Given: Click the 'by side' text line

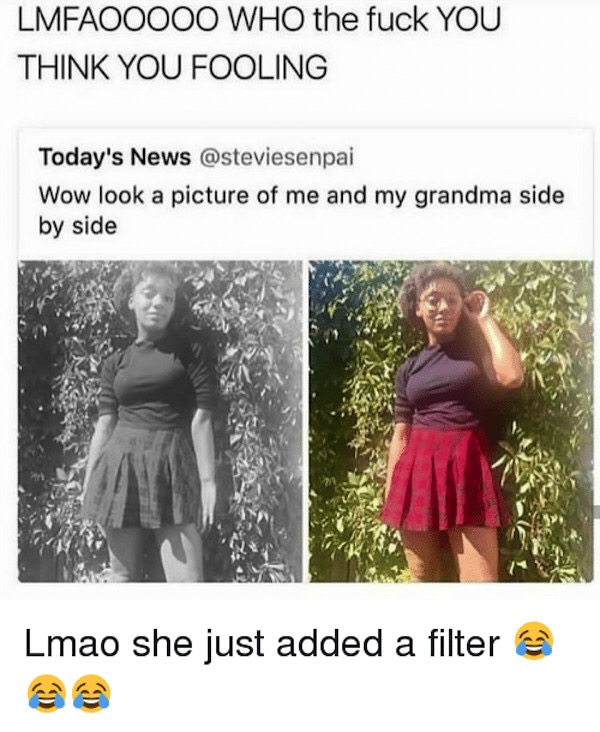Looking at the screenshot, I should click(78, 227).
